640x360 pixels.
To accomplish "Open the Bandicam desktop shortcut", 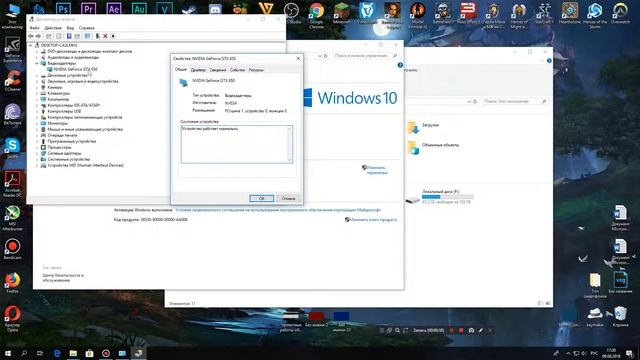I will 13,249.
